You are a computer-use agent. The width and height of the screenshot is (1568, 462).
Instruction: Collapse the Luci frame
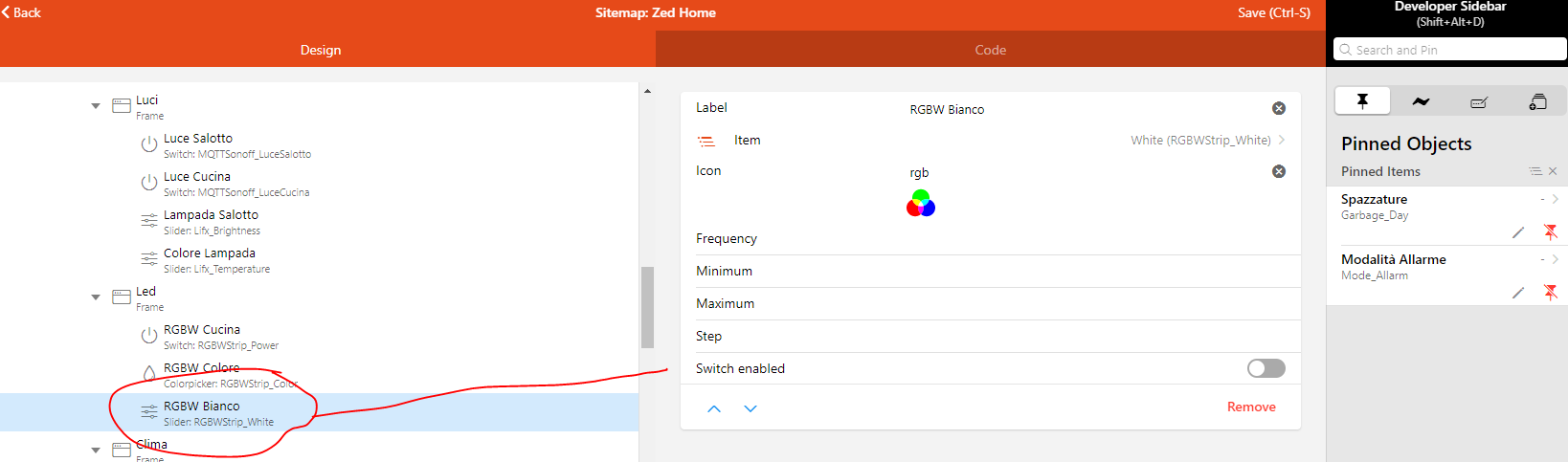coord(96,106)
